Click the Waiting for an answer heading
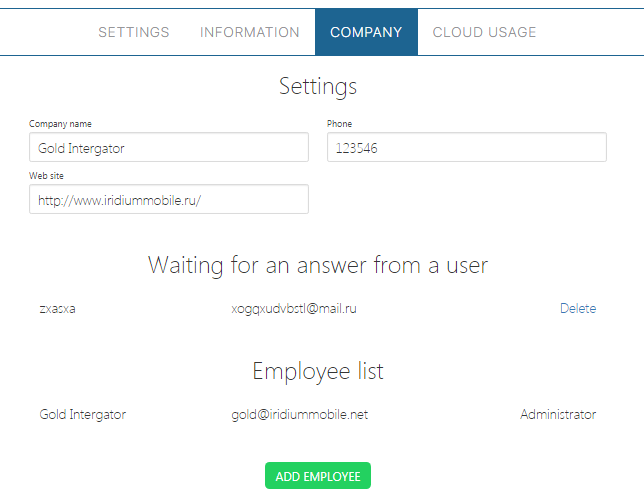644x495 pixels. click(317, 265)
